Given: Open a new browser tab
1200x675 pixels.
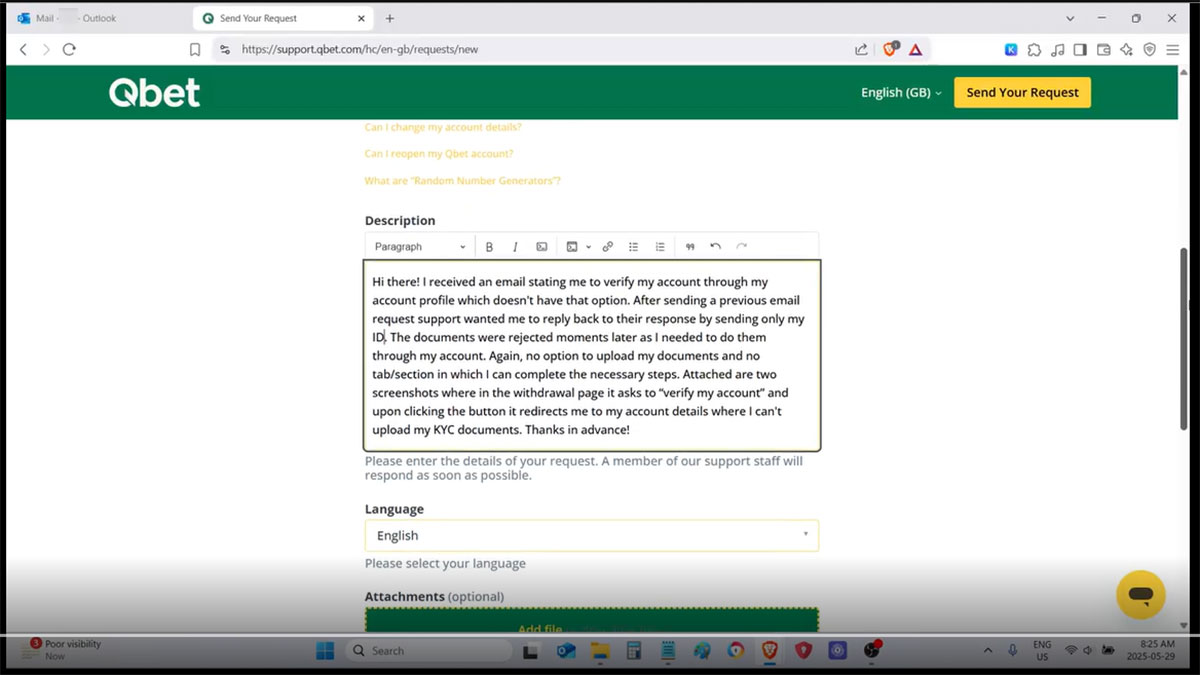Looking at the screenshot, I should point(390,18).
